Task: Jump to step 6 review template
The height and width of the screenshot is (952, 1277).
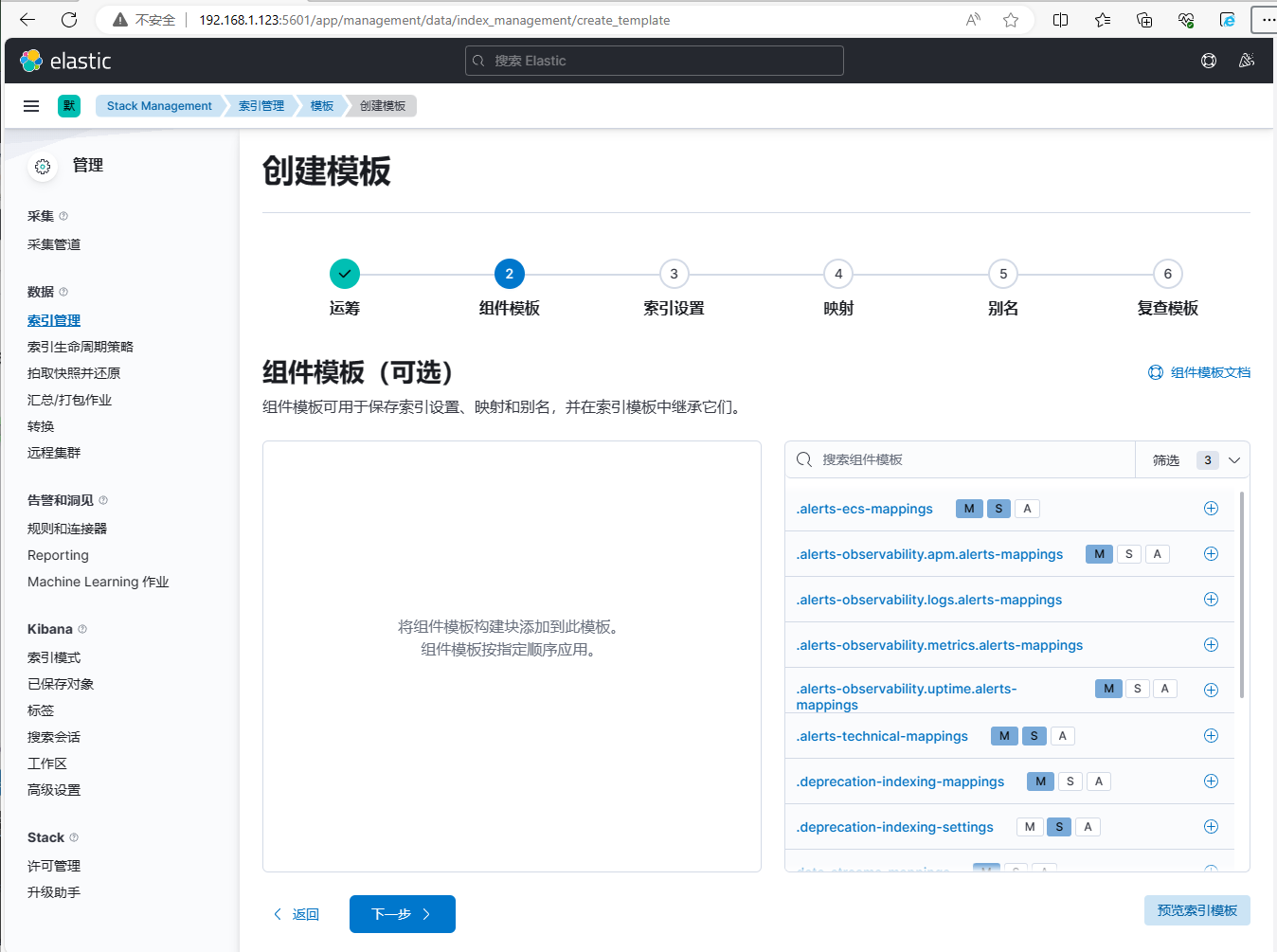Action: [1167, 274]
